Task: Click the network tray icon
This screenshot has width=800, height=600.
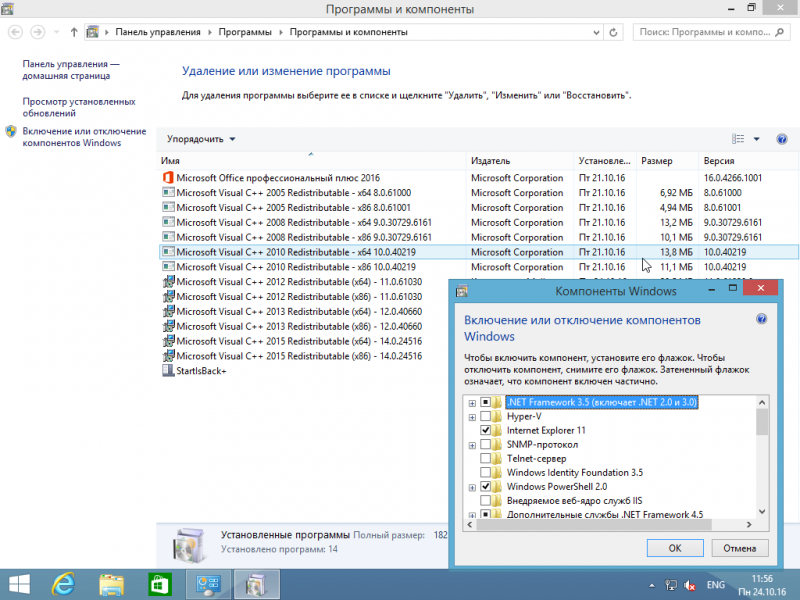Action: pos(671,585)
